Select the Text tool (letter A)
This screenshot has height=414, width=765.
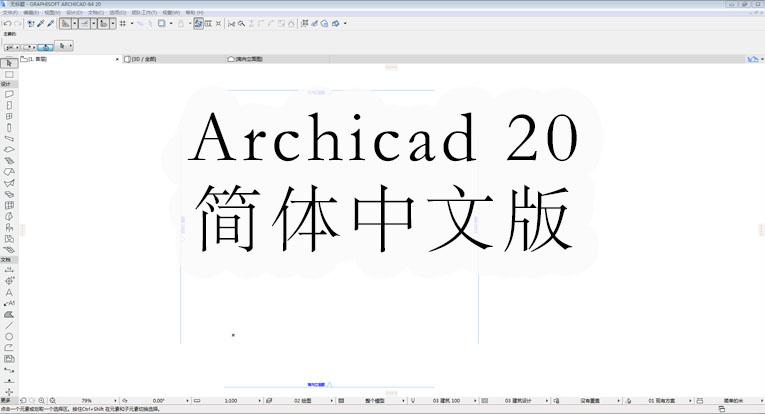point(9,293)
